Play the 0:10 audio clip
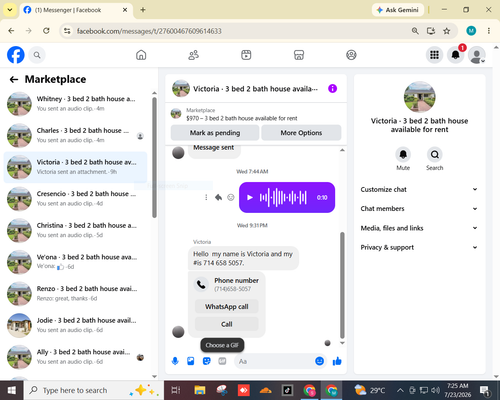Screen dimensions: 500x400 (250, 197)
